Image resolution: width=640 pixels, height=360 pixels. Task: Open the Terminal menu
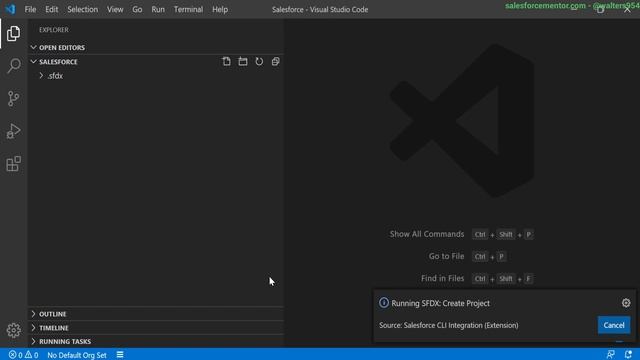(x=188, y=9)
